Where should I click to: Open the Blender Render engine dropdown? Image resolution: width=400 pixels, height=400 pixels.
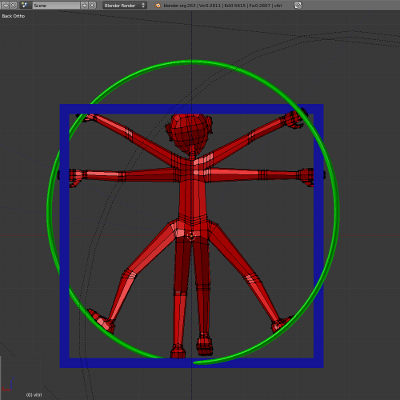tap(124, 5)
